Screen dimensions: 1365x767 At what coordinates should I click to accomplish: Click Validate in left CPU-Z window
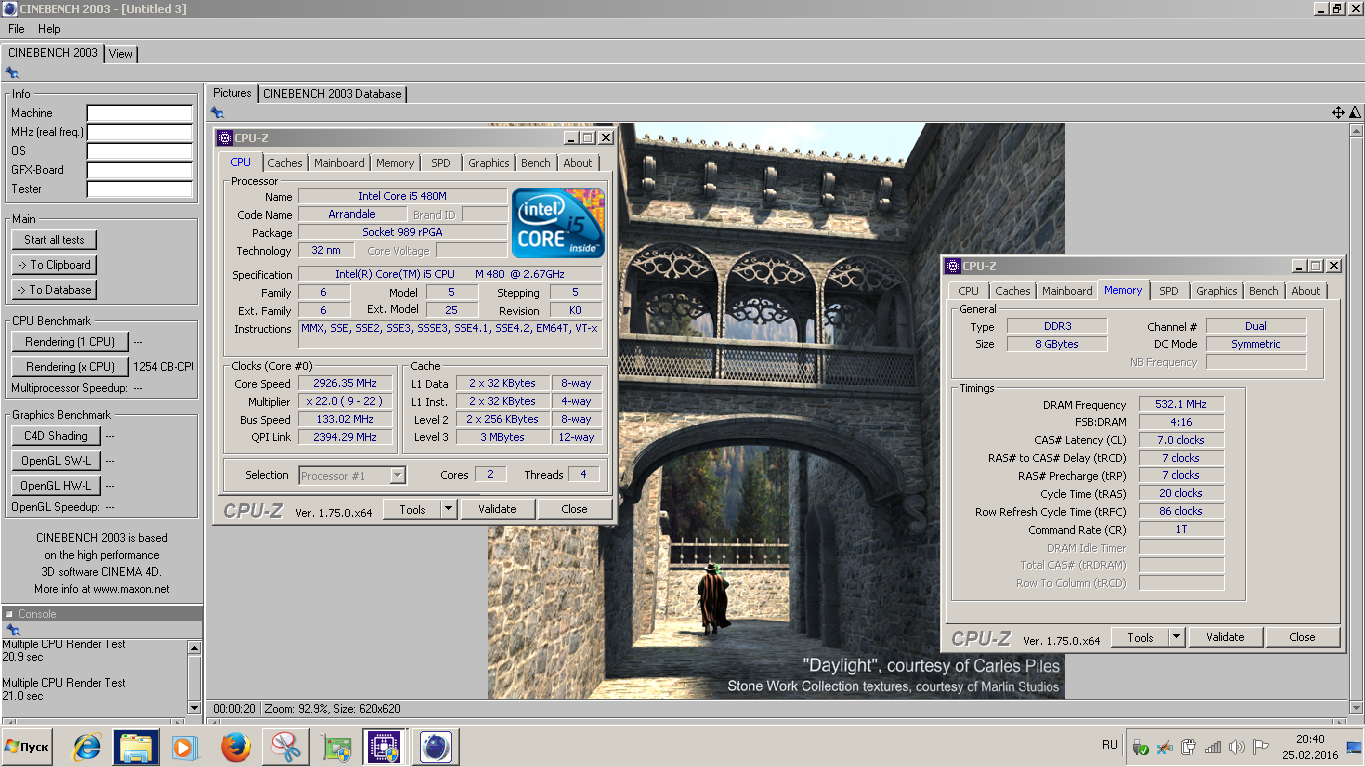(497, 509)
